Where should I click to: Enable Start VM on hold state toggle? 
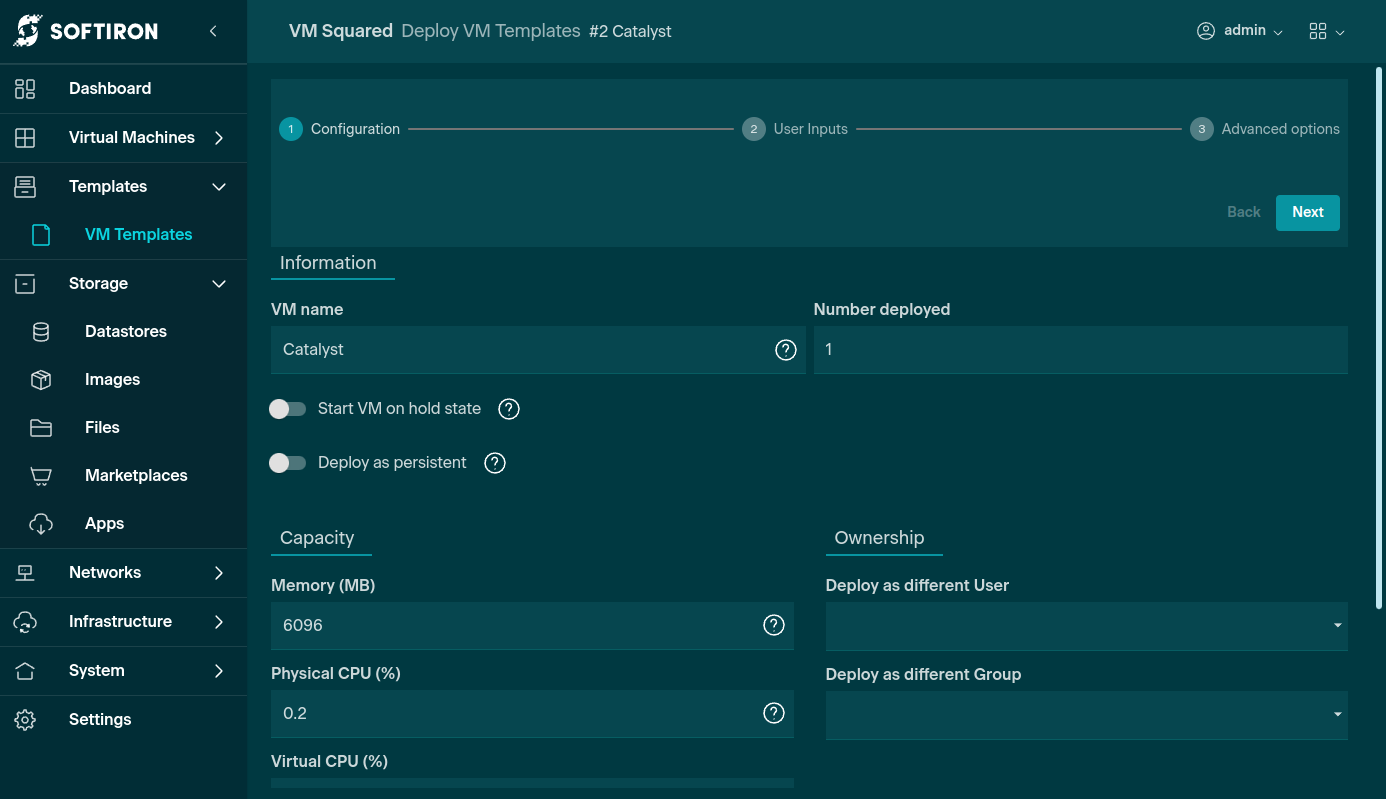[287, 409]
